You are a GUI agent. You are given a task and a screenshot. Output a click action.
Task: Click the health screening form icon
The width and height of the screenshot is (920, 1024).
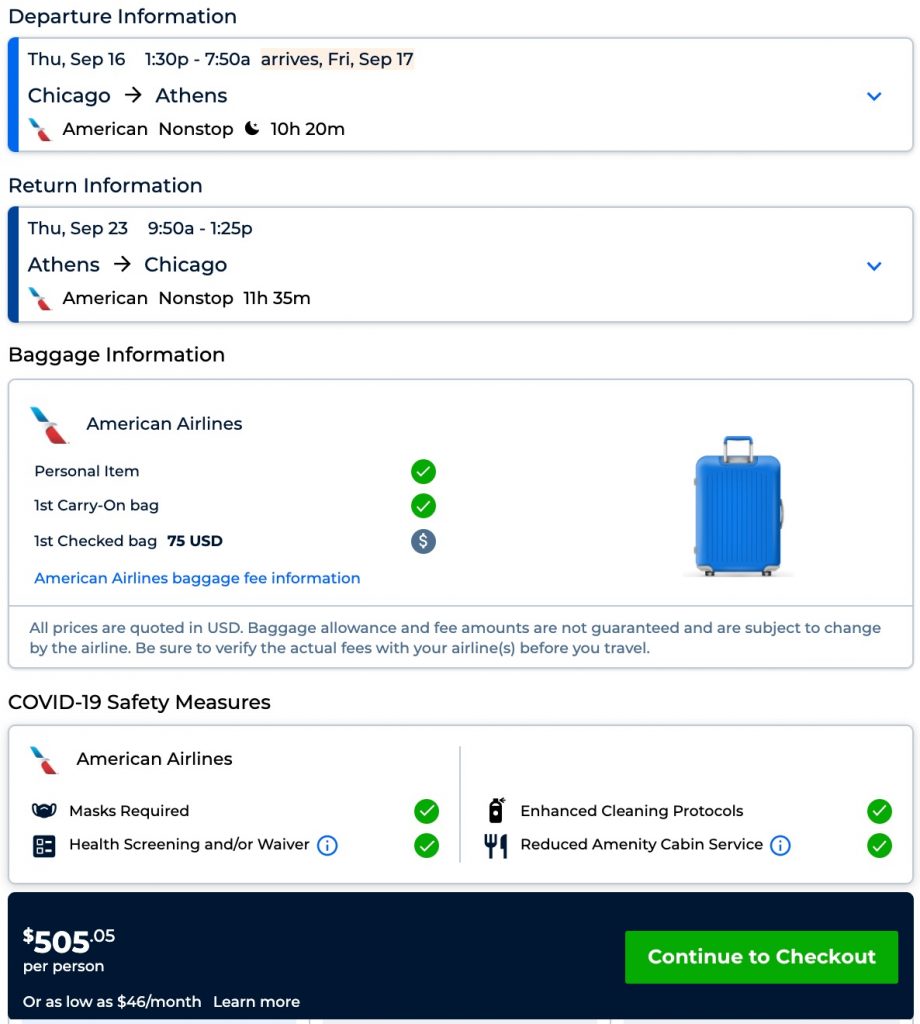pos(44,846)
